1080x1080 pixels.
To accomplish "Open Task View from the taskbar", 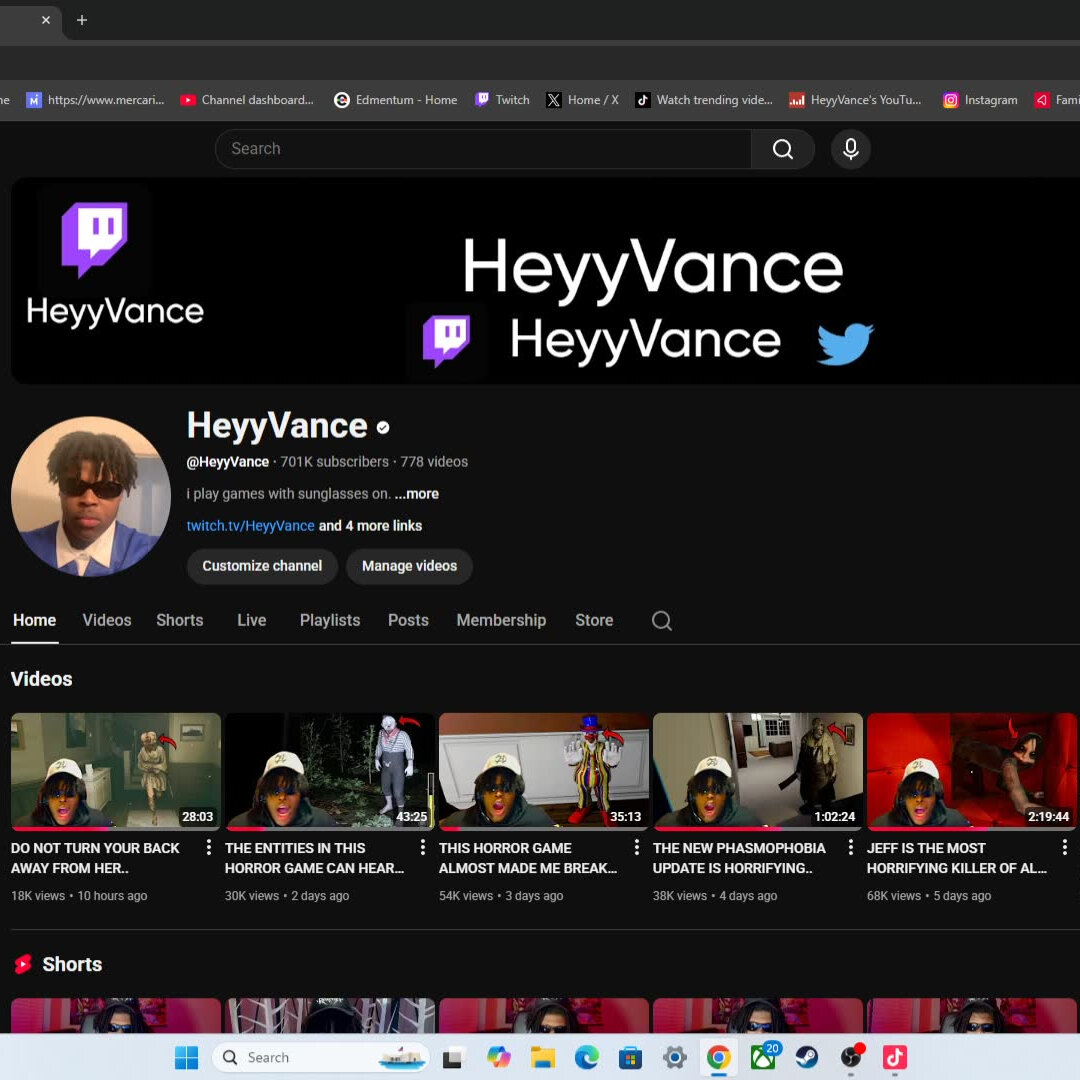I will 453,1057.
